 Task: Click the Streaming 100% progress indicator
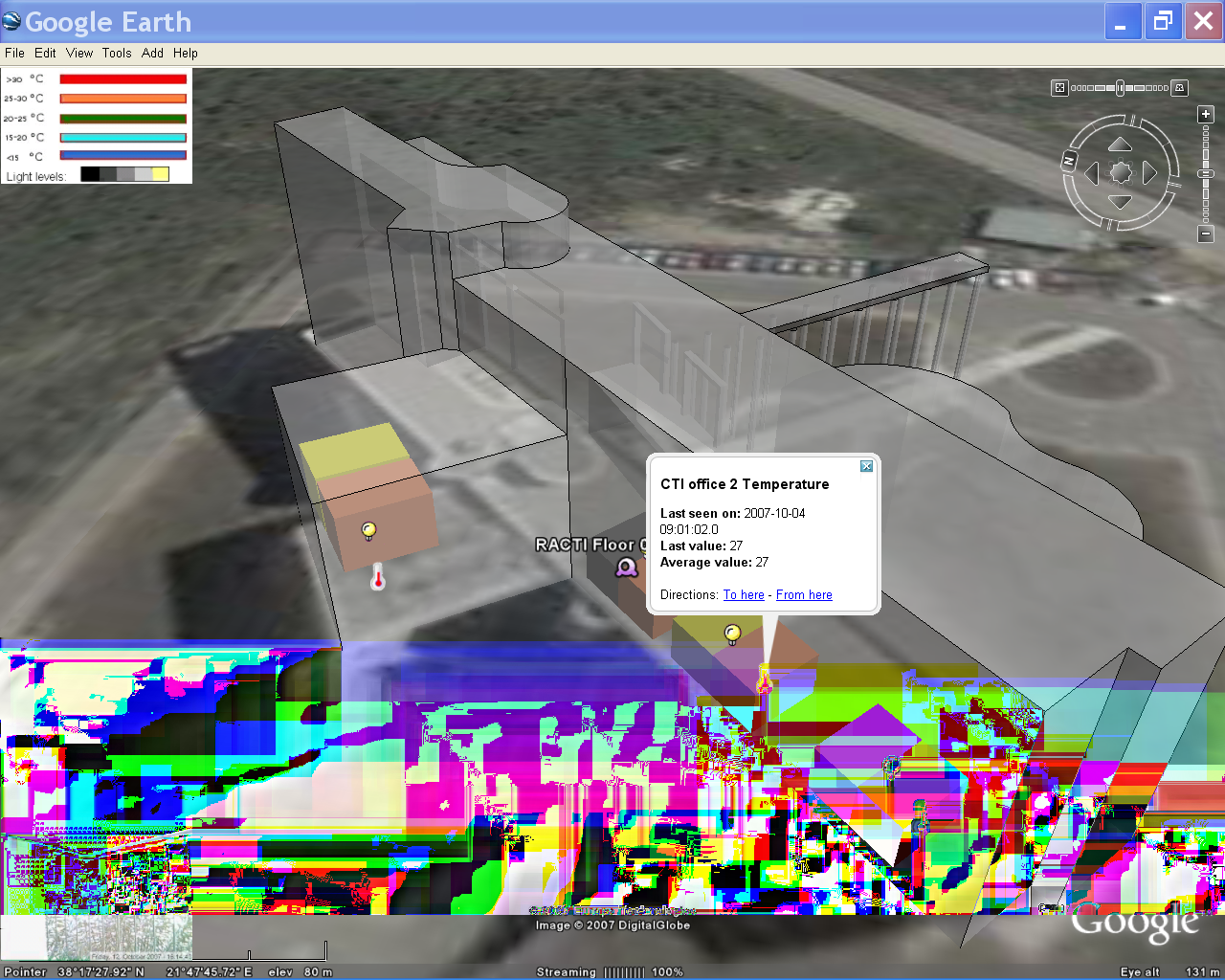click(610, 972)
